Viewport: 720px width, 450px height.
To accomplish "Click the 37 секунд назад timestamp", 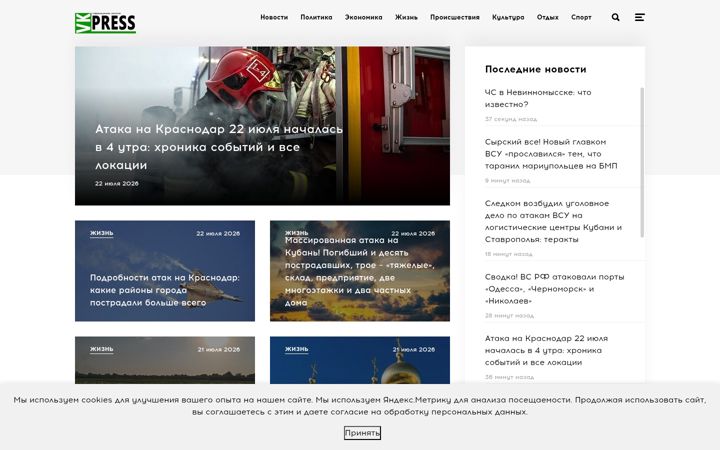I will [511, 119].
